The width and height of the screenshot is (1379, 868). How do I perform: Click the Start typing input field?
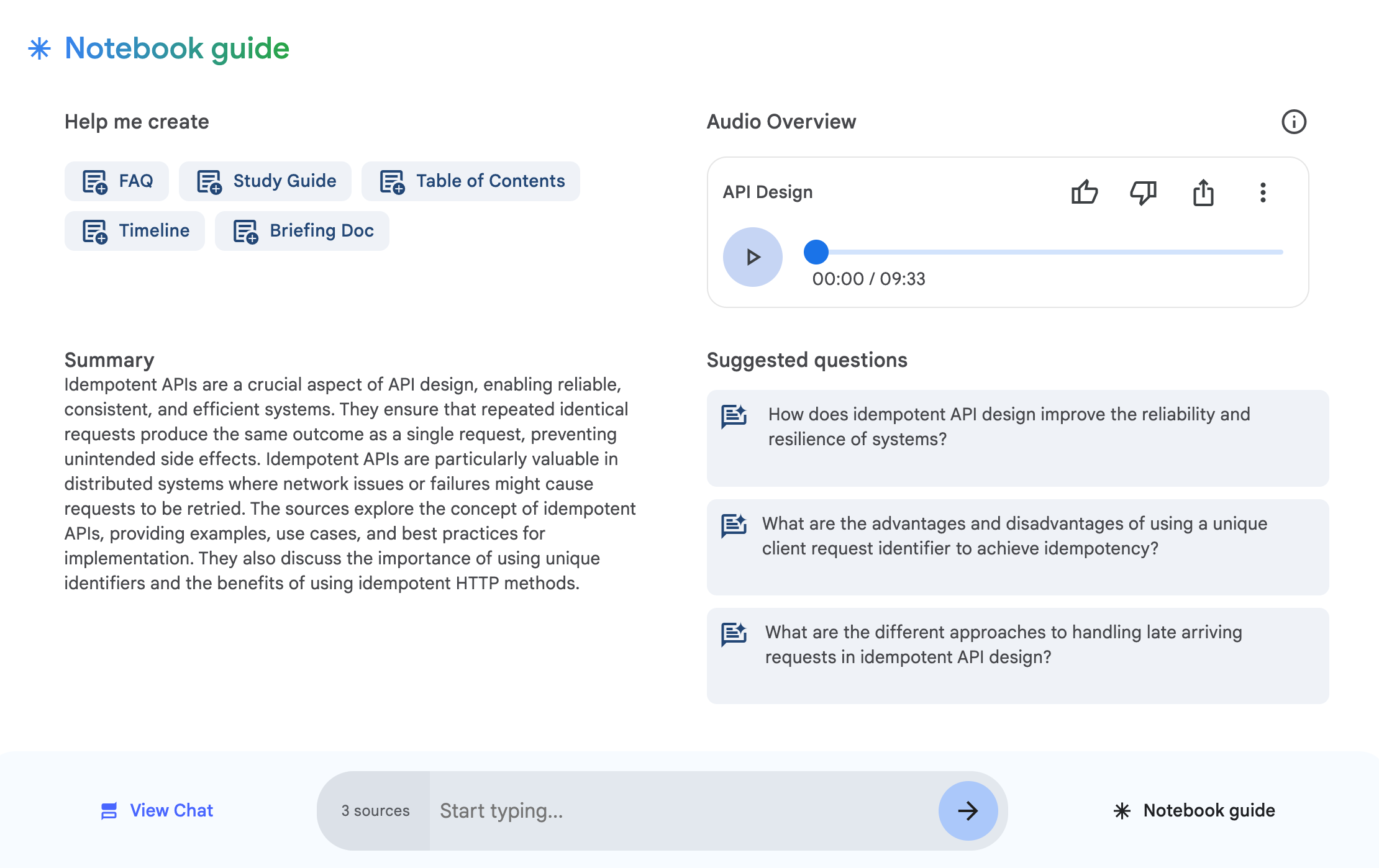(683, 810)
